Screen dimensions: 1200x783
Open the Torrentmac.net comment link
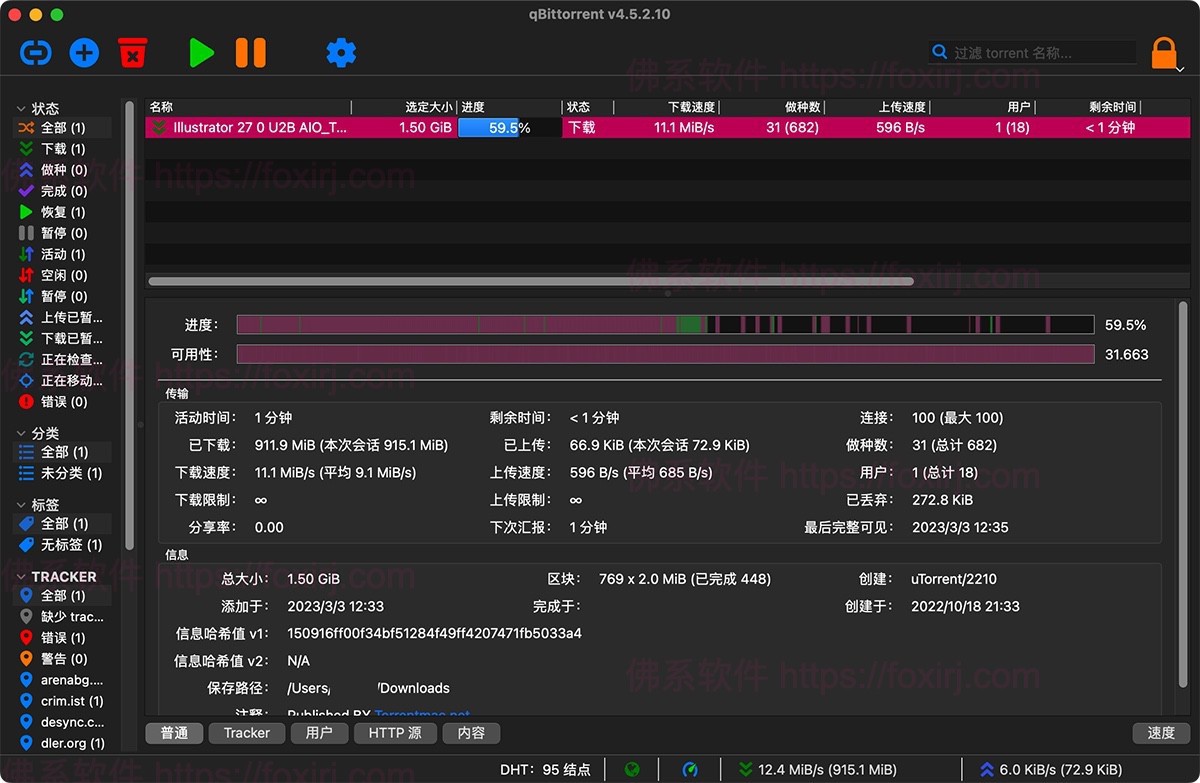421,715
